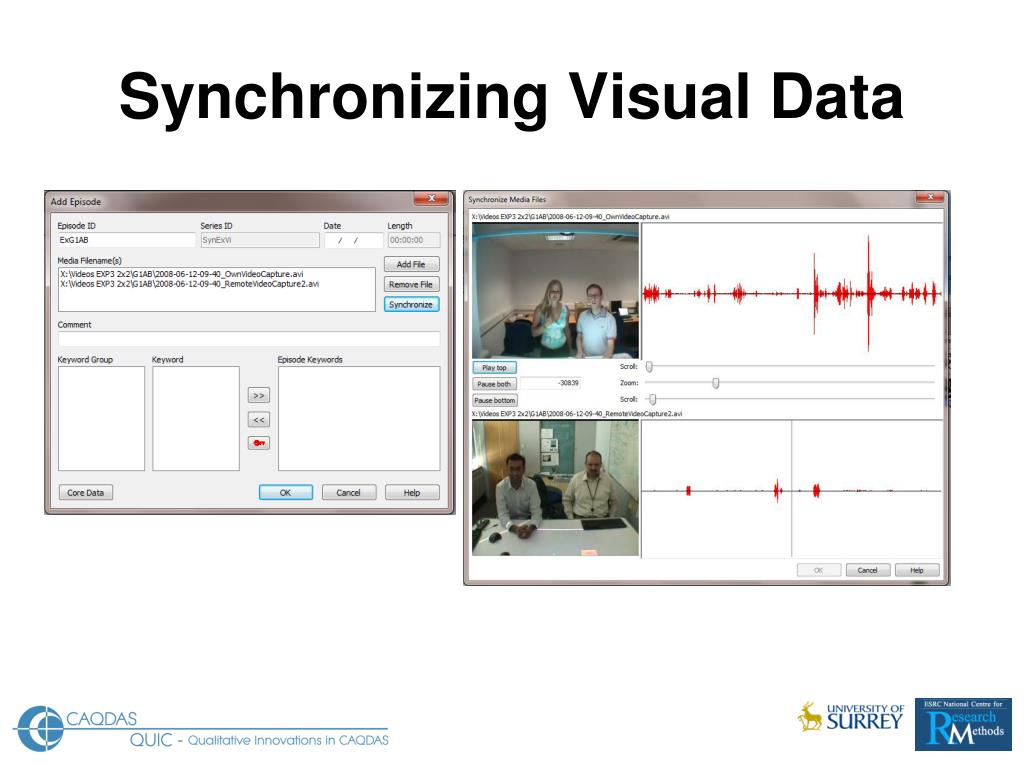Click the Keyword Group list box
Viewport: 1024px width, 768px height.
(x=101, y=418)
